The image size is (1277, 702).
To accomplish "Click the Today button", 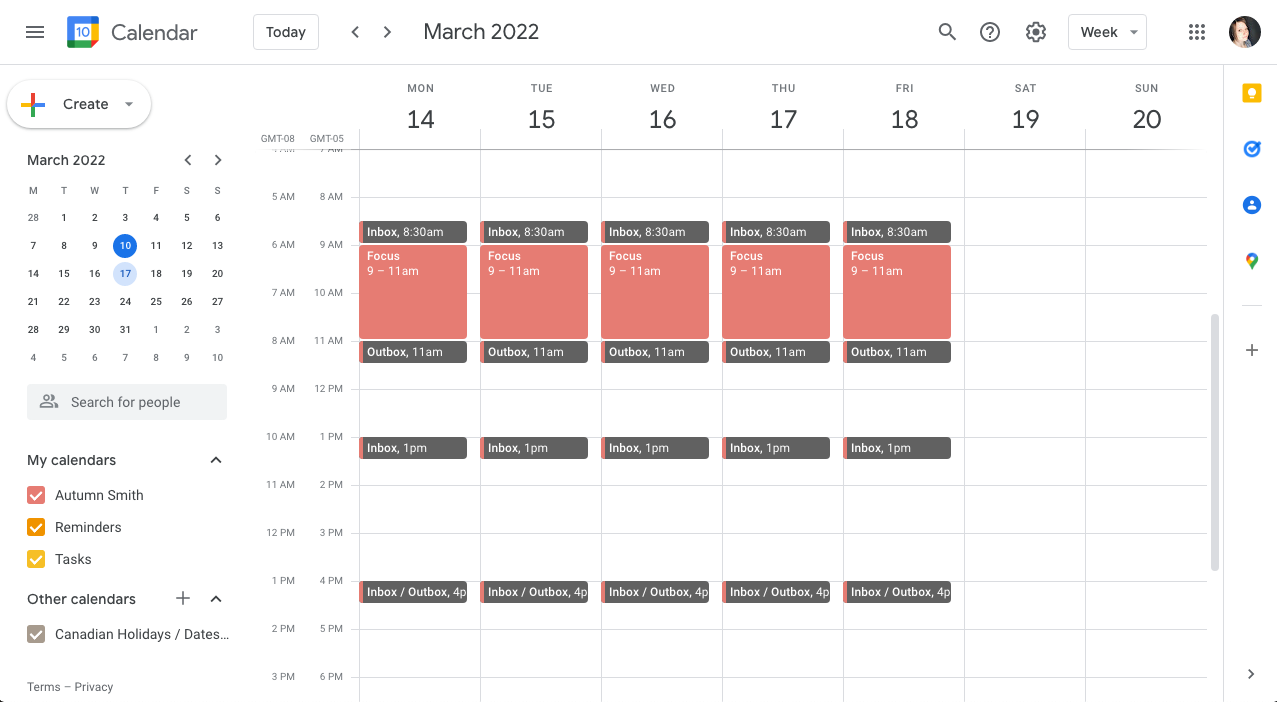I will click(x=286, y=32).
